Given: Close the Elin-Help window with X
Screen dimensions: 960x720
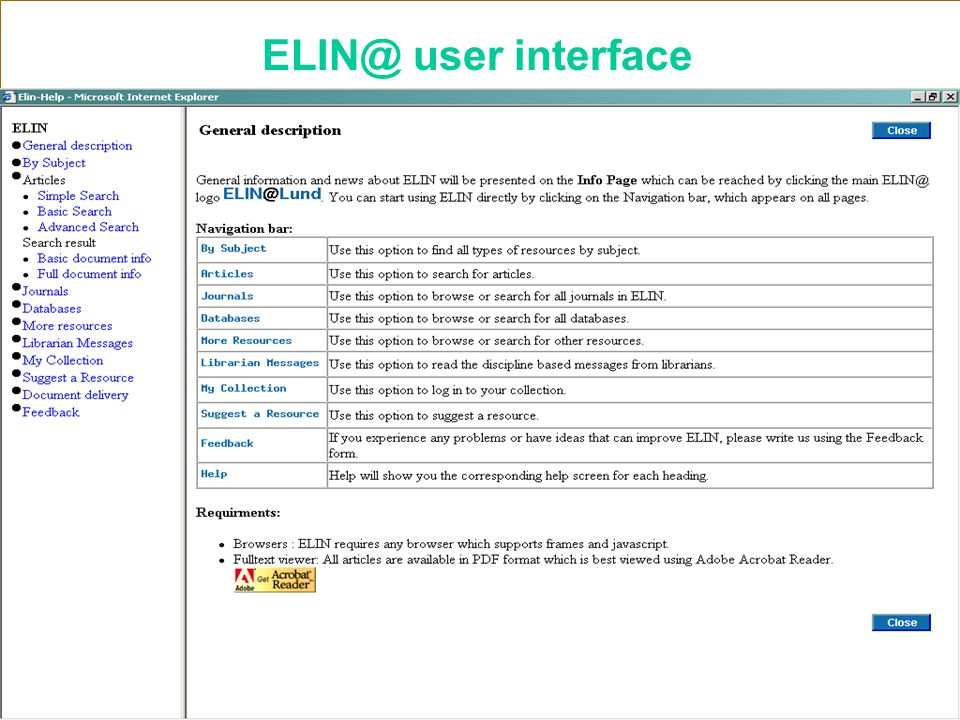Looking at the screenshot, I should [950, 97].
